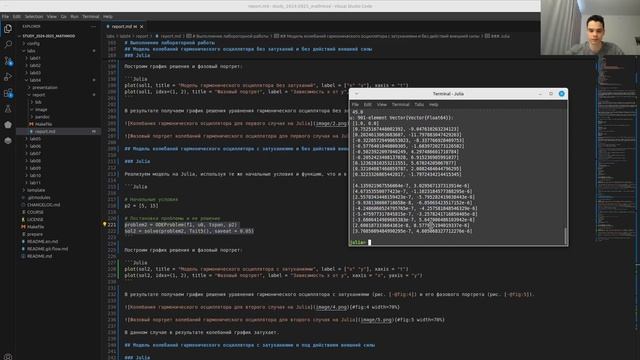Expand the lab03 folder
The height and width of the screenshot is (360, 640).
[x=35, y=73]
